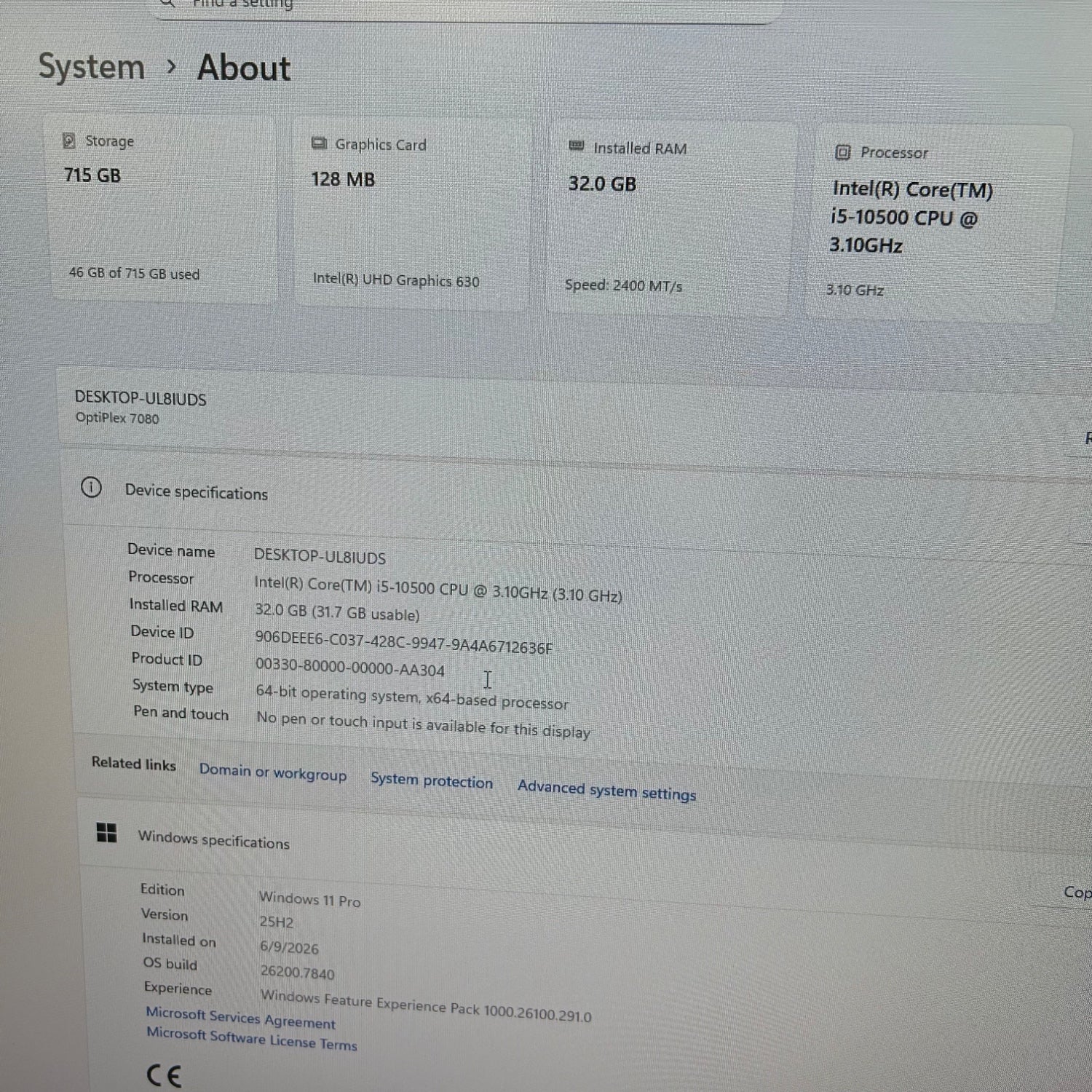Open the Graphics Card 128 MB card
The width and height of the screenshot is (1092, 1092).
413,215
